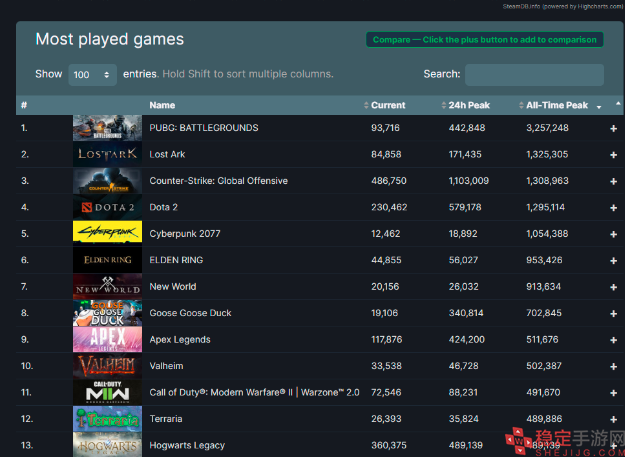
Task: Select CS:GO current value 486,750
Action: pyautogui.click(x=389, y=181)
